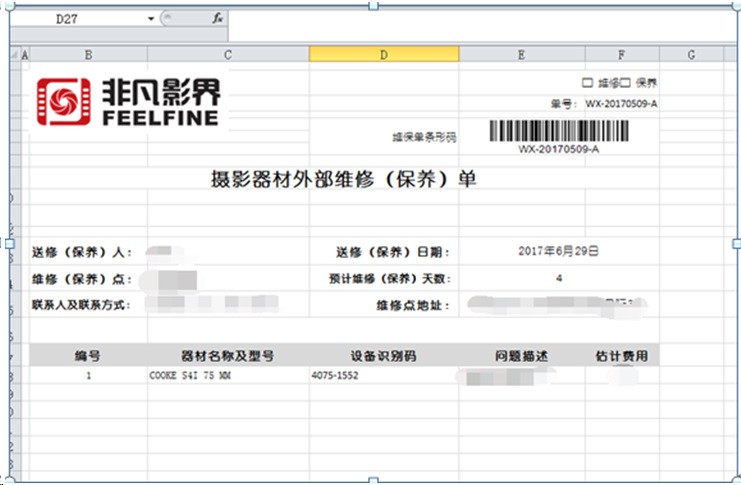Screen dimensions: 741x485
Task: Select column C header
Action: 228,54
